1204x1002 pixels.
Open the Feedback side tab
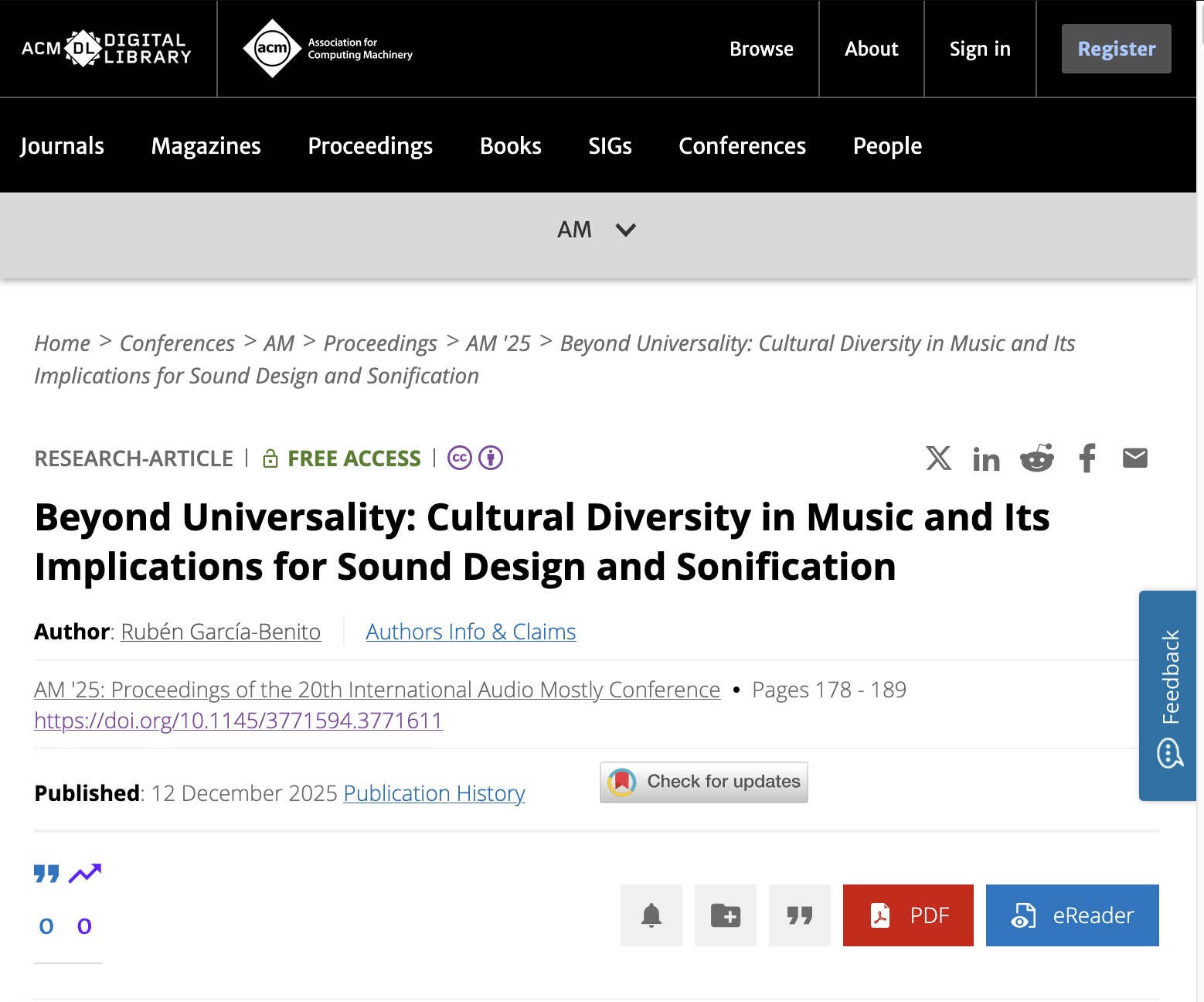1168,695
